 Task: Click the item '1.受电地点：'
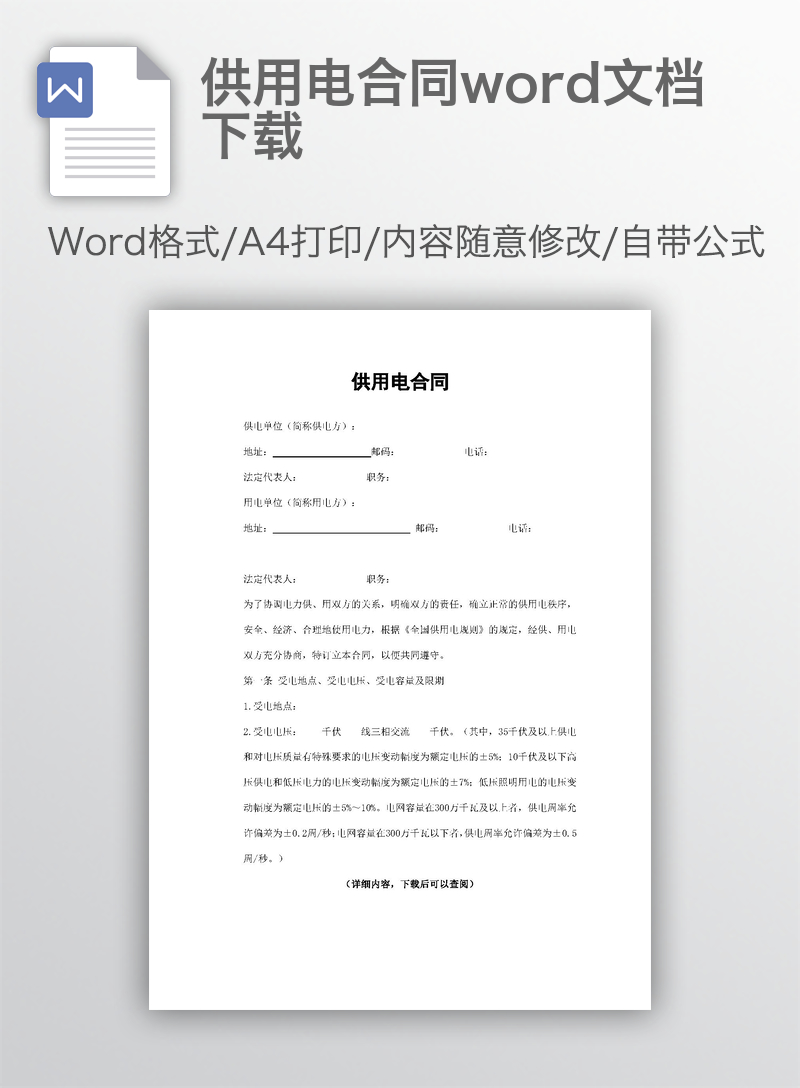270,706
